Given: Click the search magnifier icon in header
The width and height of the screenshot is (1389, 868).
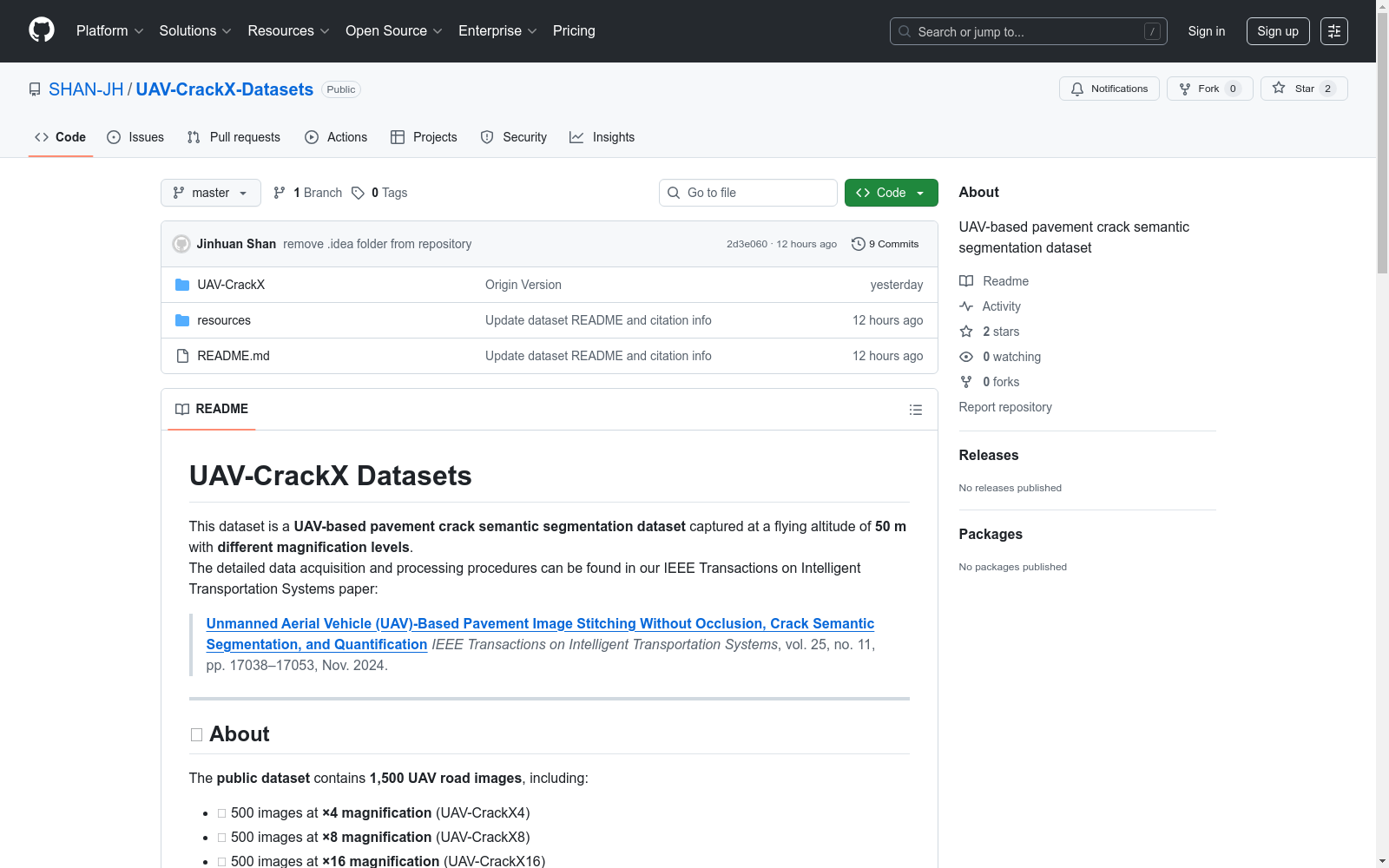Looking at the screenshot, I should (905, 31).
